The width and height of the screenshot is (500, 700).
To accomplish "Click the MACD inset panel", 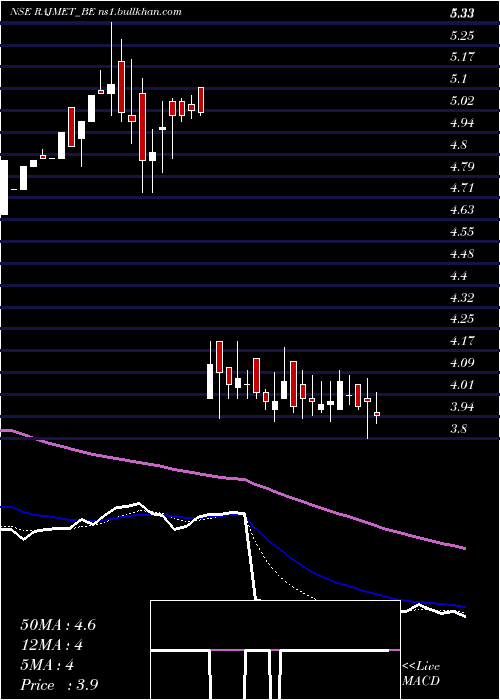I will (x=275, y=650).
